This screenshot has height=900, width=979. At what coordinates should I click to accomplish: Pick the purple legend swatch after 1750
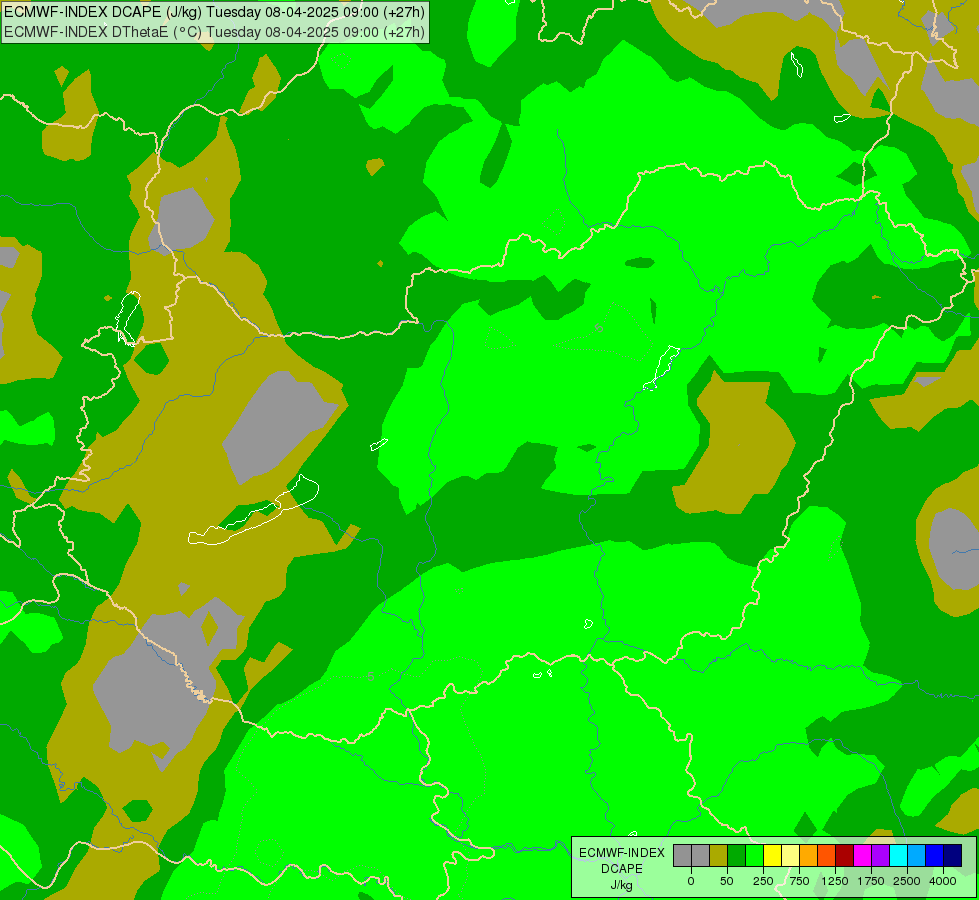coord(880,856)
